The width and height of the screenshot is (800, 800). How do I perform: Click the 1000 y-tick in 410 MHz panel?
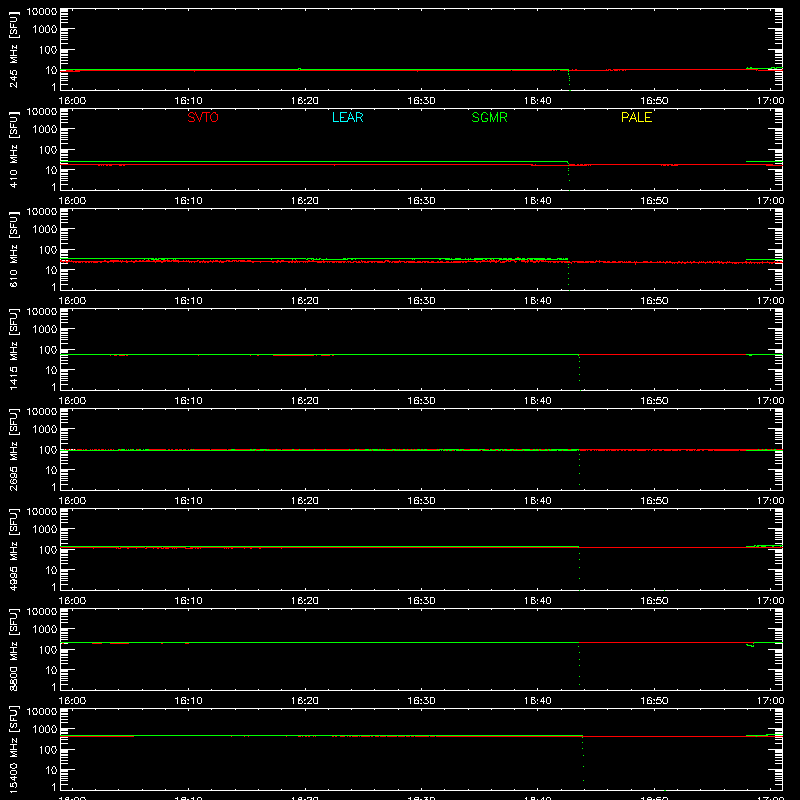coord(45,130)
